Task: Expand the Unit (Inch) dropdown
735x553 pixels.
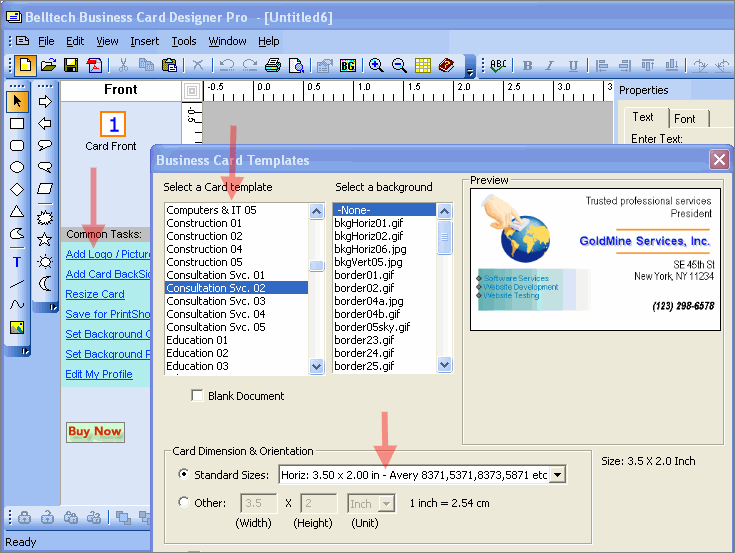Action: [387, 504]
